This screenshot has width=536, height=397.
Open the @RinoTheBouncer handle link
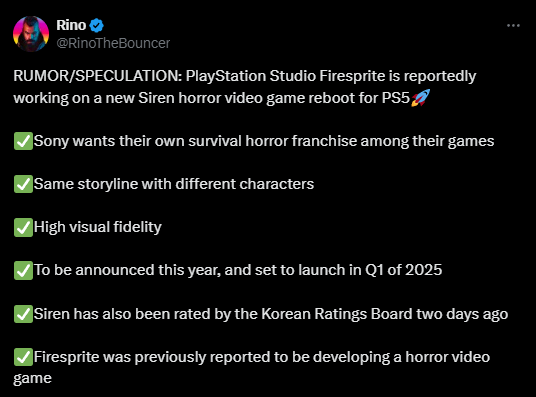click(113, 43)
